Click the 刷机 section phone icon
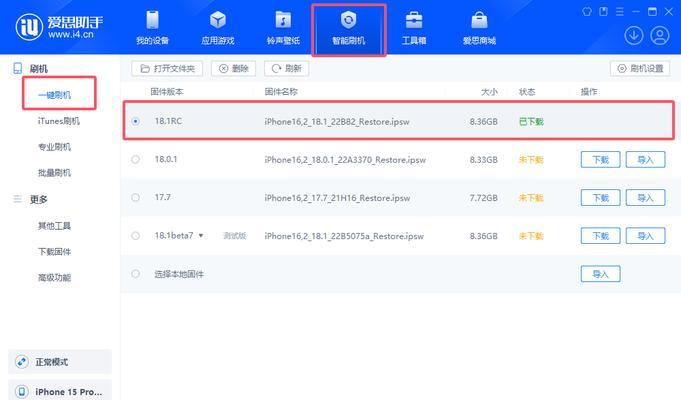The image size is (681, 400). 17,68
